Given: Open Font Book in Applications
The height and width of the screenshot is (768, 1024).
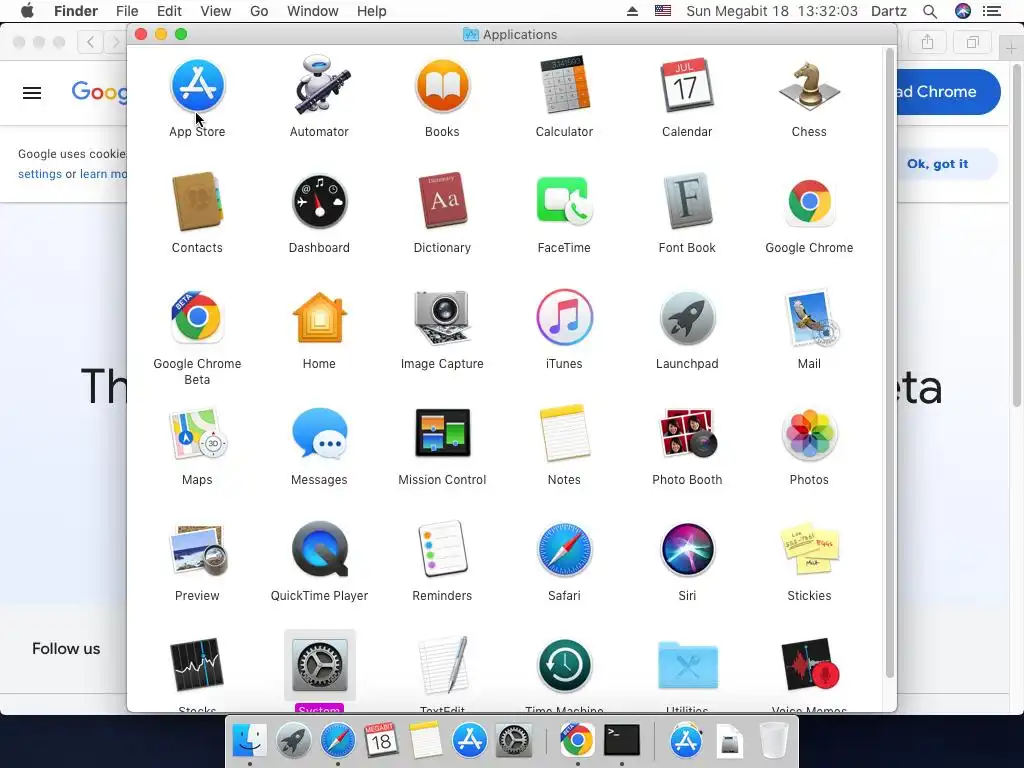Looking at the screenshot, I should pos(686,202).
